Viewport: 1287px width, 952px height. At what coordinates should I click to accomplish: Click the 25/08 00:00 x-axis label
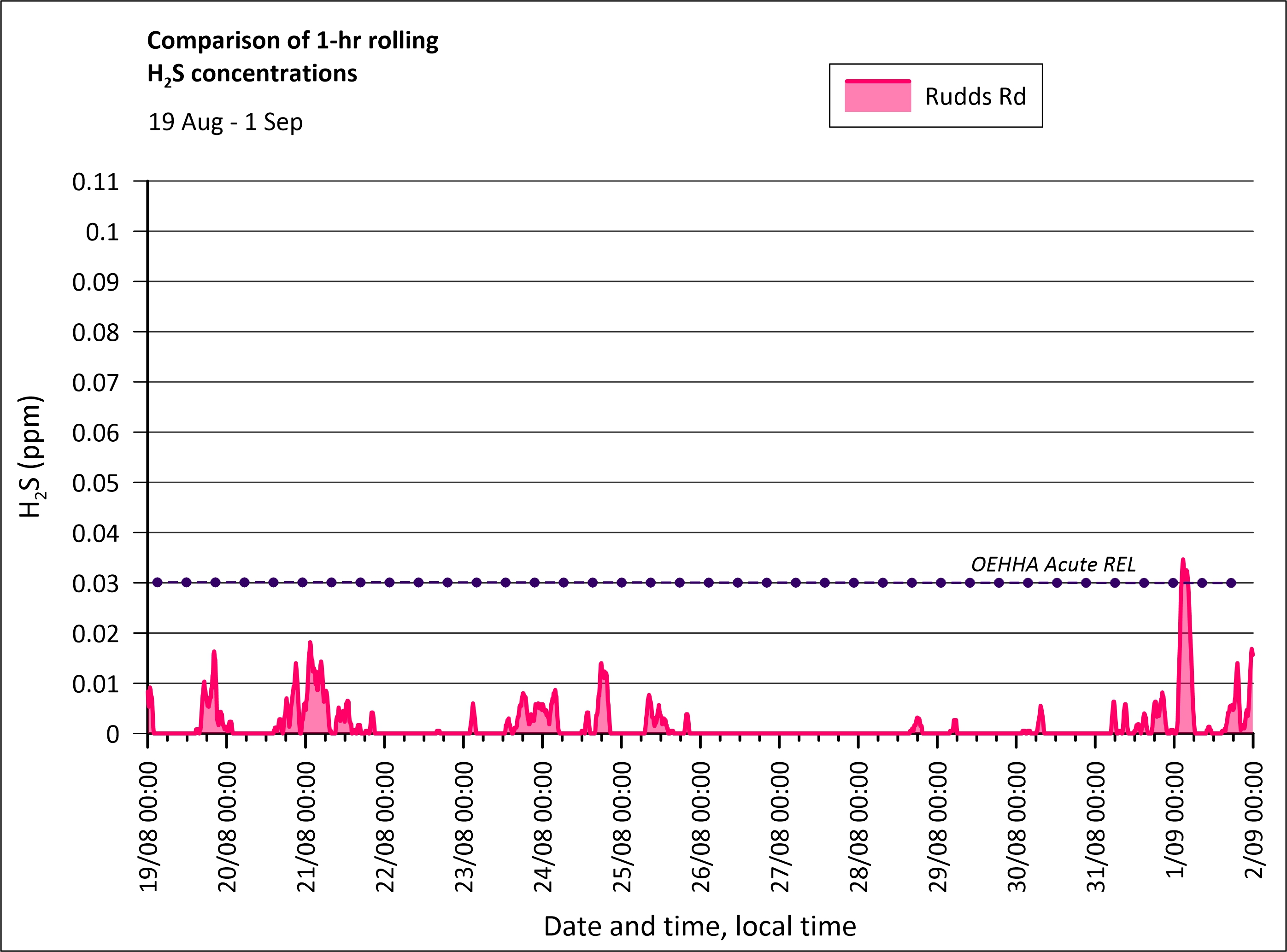coord(622,827)
